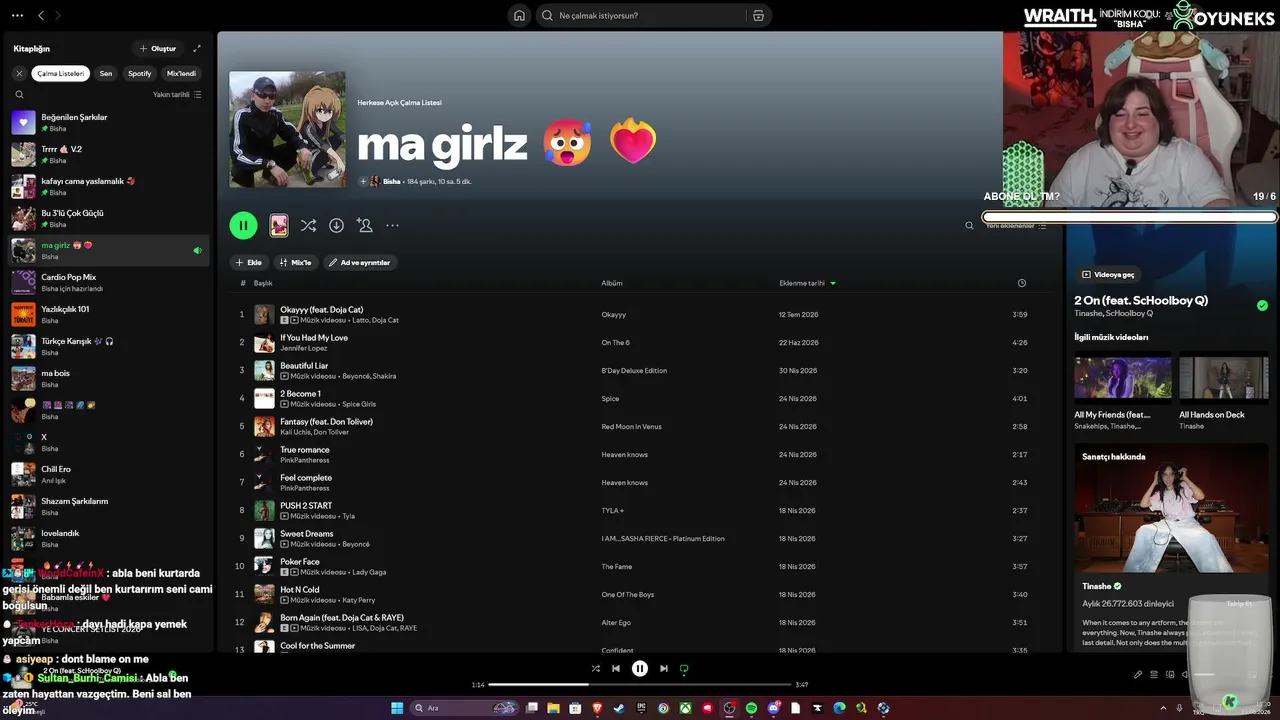
Task: Download the ma girlz playlist
Action: click(x=336, y=225)
